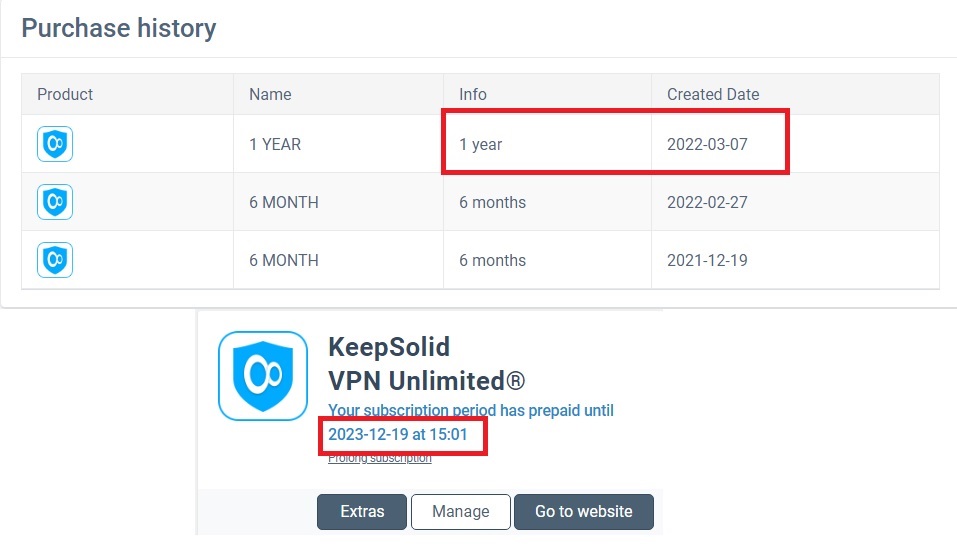Click the Info column header

pyautogui.click(x=472, y=94)
